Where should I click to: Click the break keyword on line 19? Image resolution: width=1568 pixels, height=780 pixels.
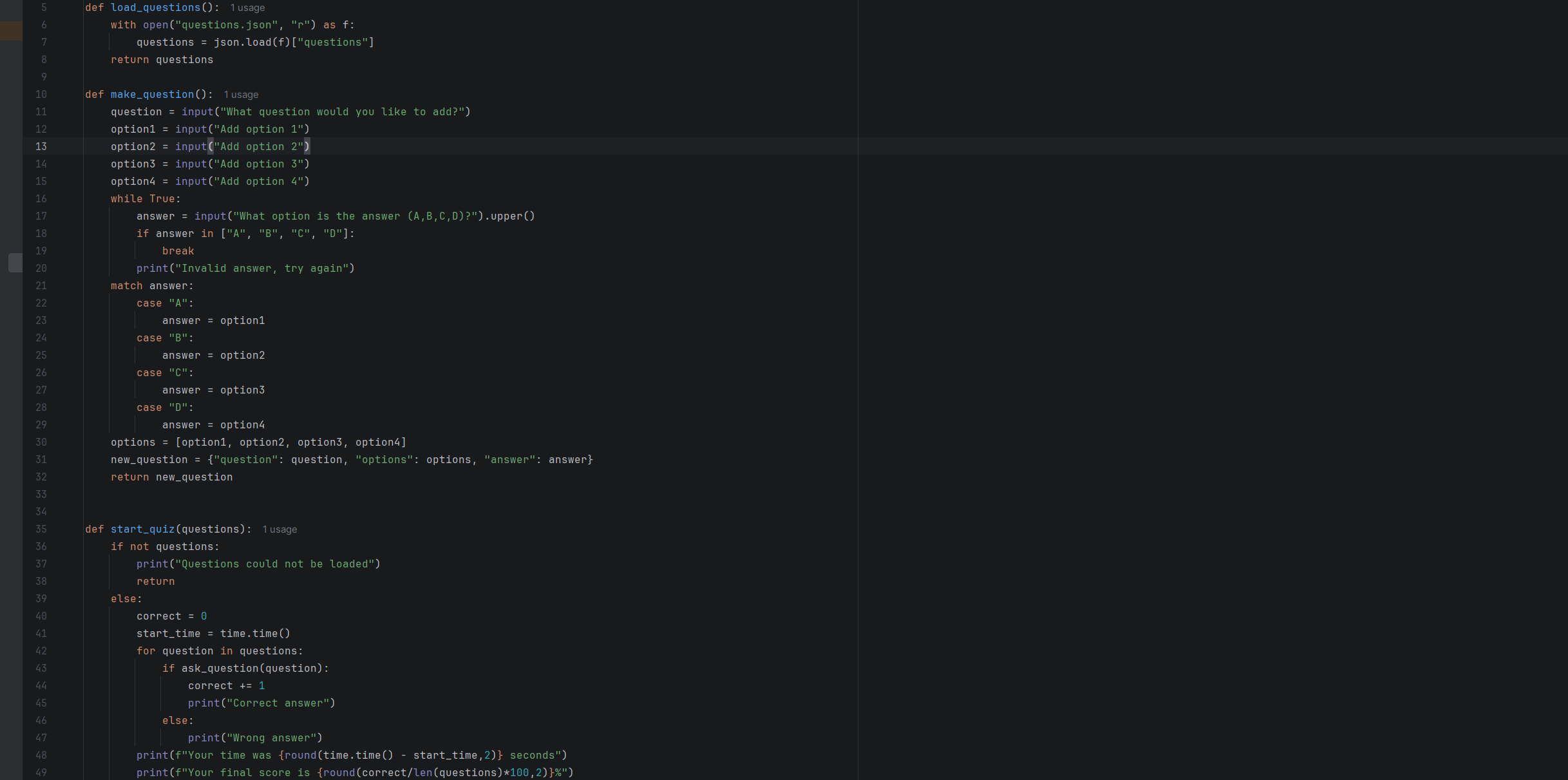coord(178,251)
